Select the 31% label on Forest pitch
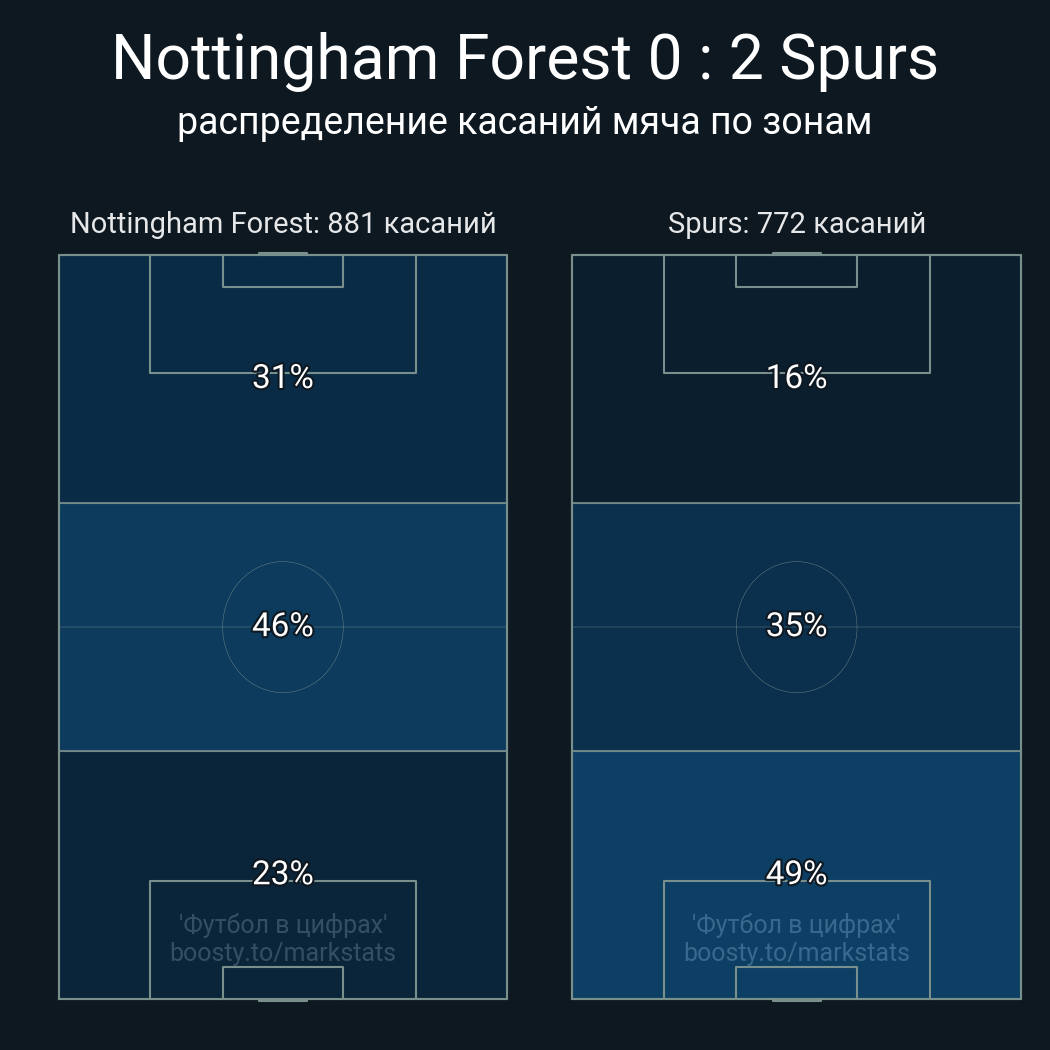The image size is (1050, 1050). pos(283,377)
